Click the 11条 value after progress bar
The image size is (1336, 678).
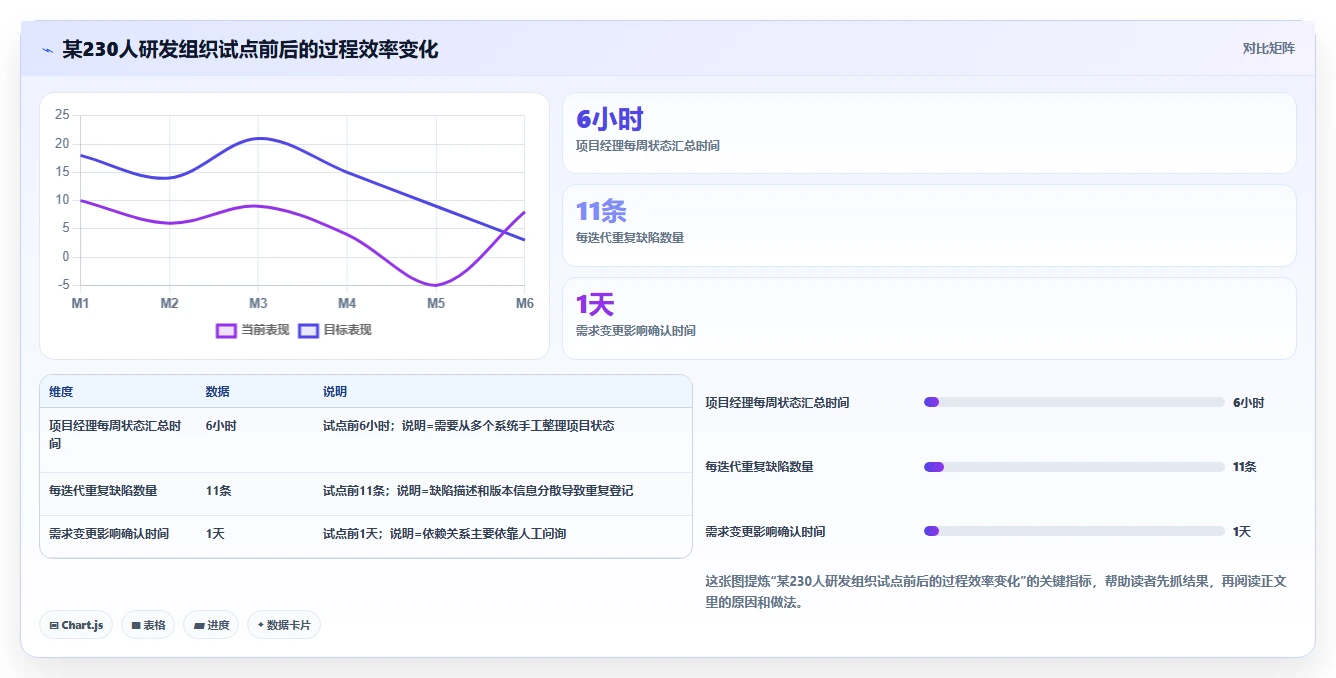click(x=1245, y=467)
